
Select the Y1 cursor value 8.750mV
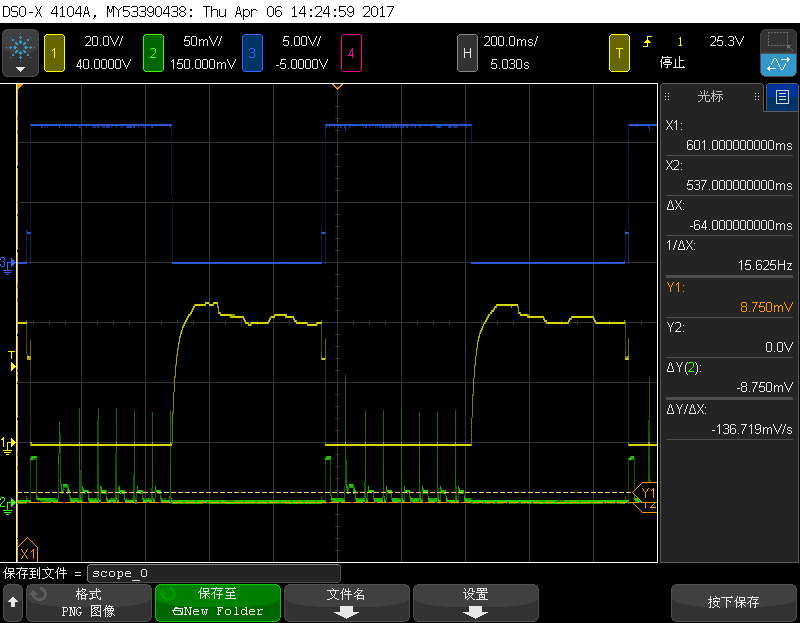(x=766, y=307)
